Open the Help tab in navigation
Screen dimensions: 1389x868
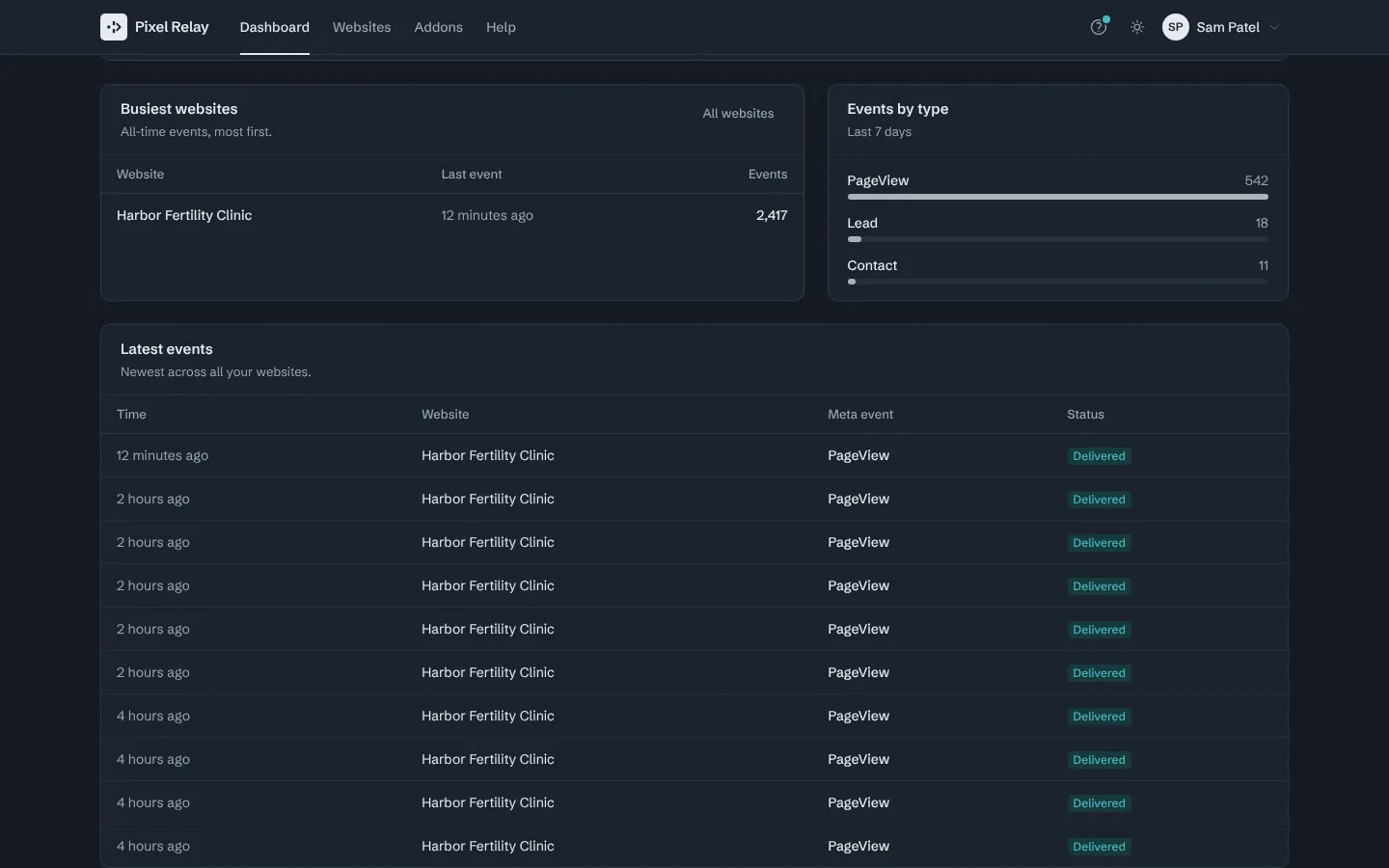501,27
